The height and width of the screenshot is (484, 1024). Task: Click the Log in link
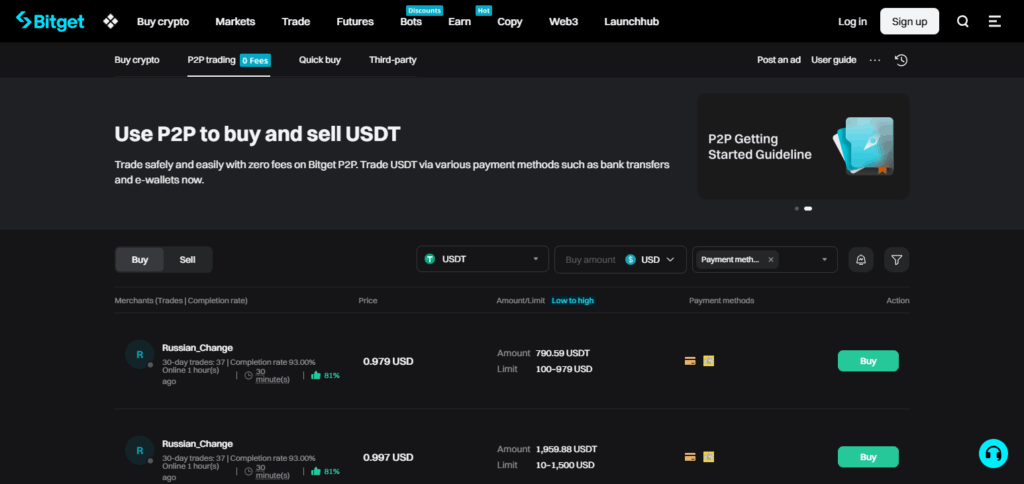click(x=852, y=22)
